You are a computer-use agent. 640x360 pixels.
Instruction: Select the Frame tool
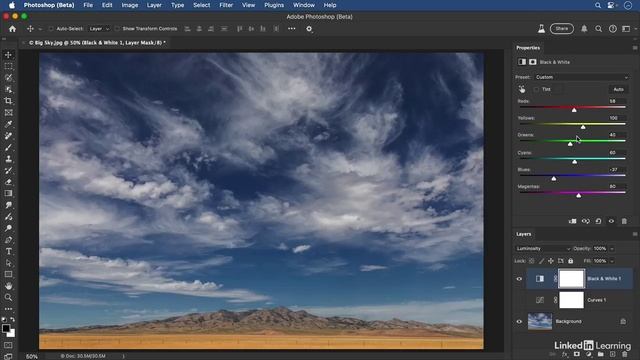pyautogui.click(x=8, y=113)
